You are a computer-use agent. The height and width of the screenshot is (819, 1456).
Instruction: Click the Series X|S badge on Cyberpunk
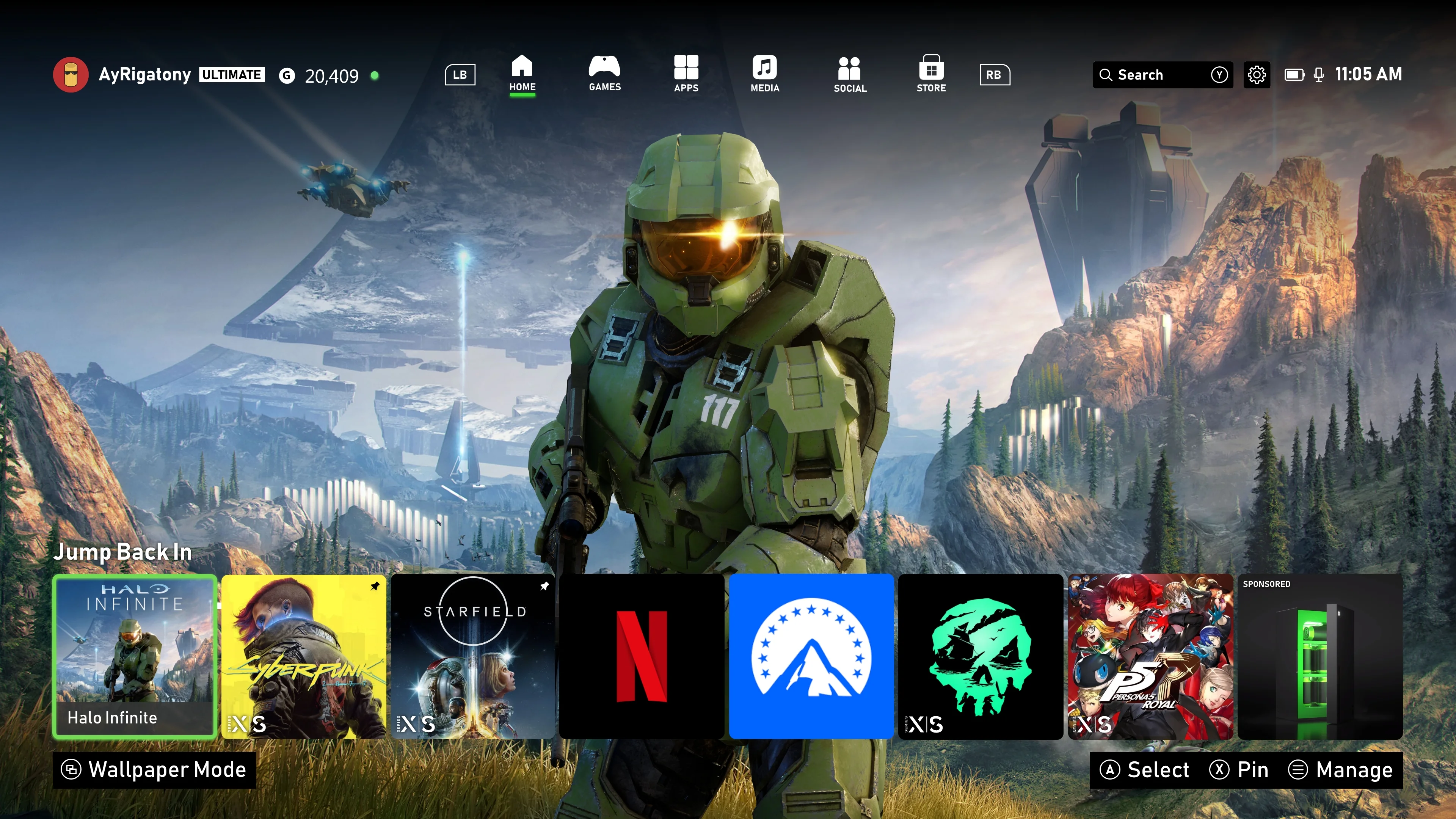(246, 724)
